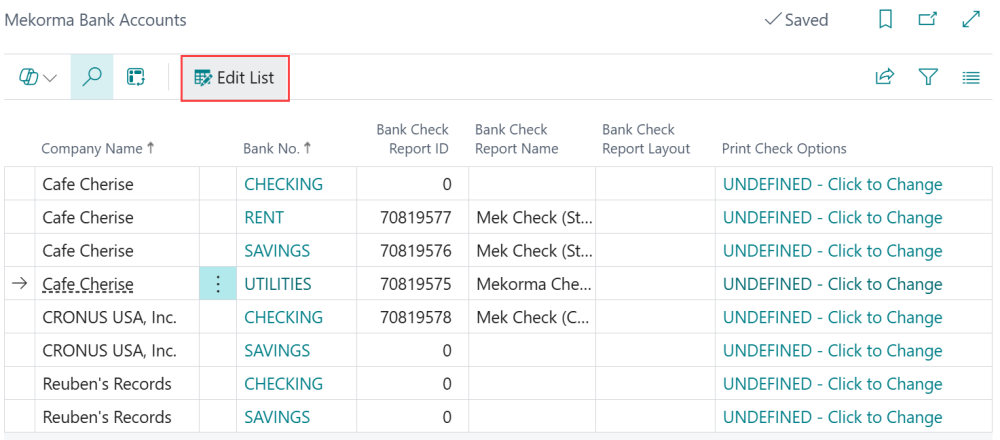Click Bank Check Report ID column header

click(413, 139)
